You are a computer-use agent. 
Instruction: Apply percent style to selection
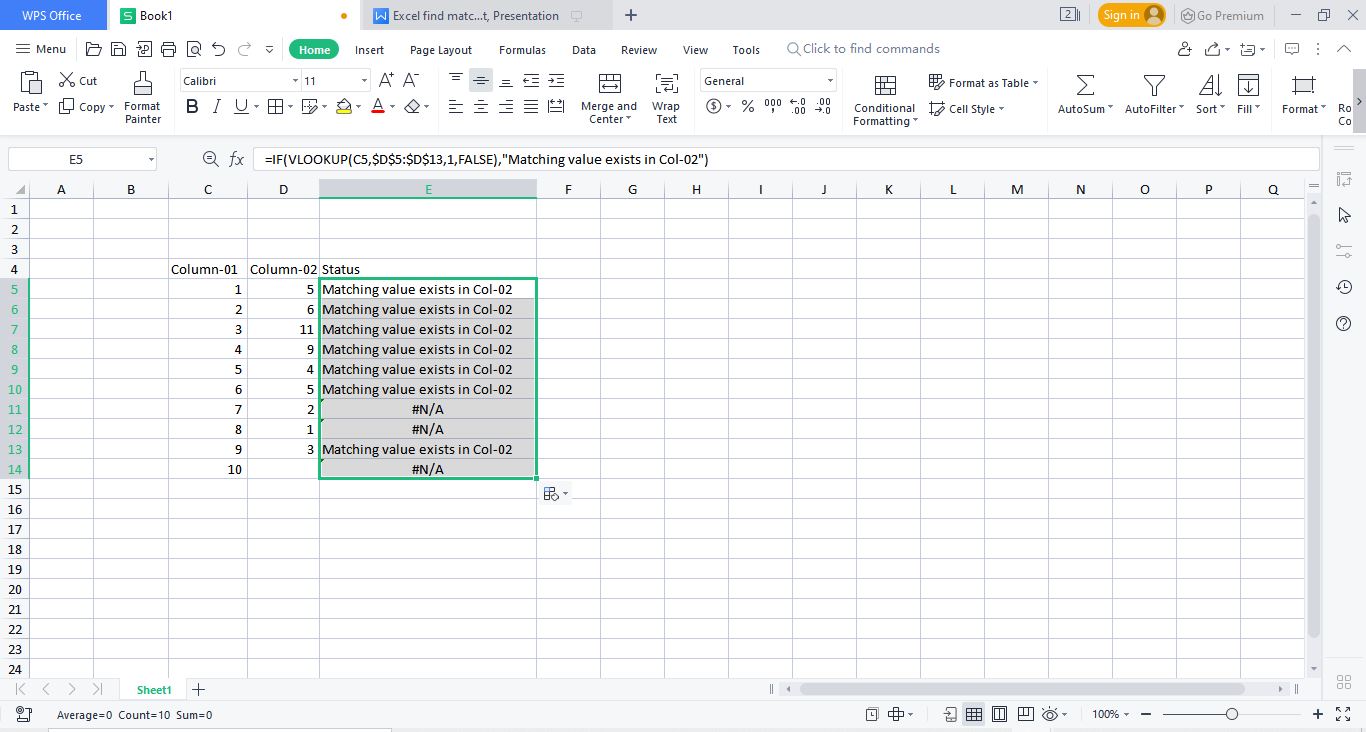[x=747, y=105]
